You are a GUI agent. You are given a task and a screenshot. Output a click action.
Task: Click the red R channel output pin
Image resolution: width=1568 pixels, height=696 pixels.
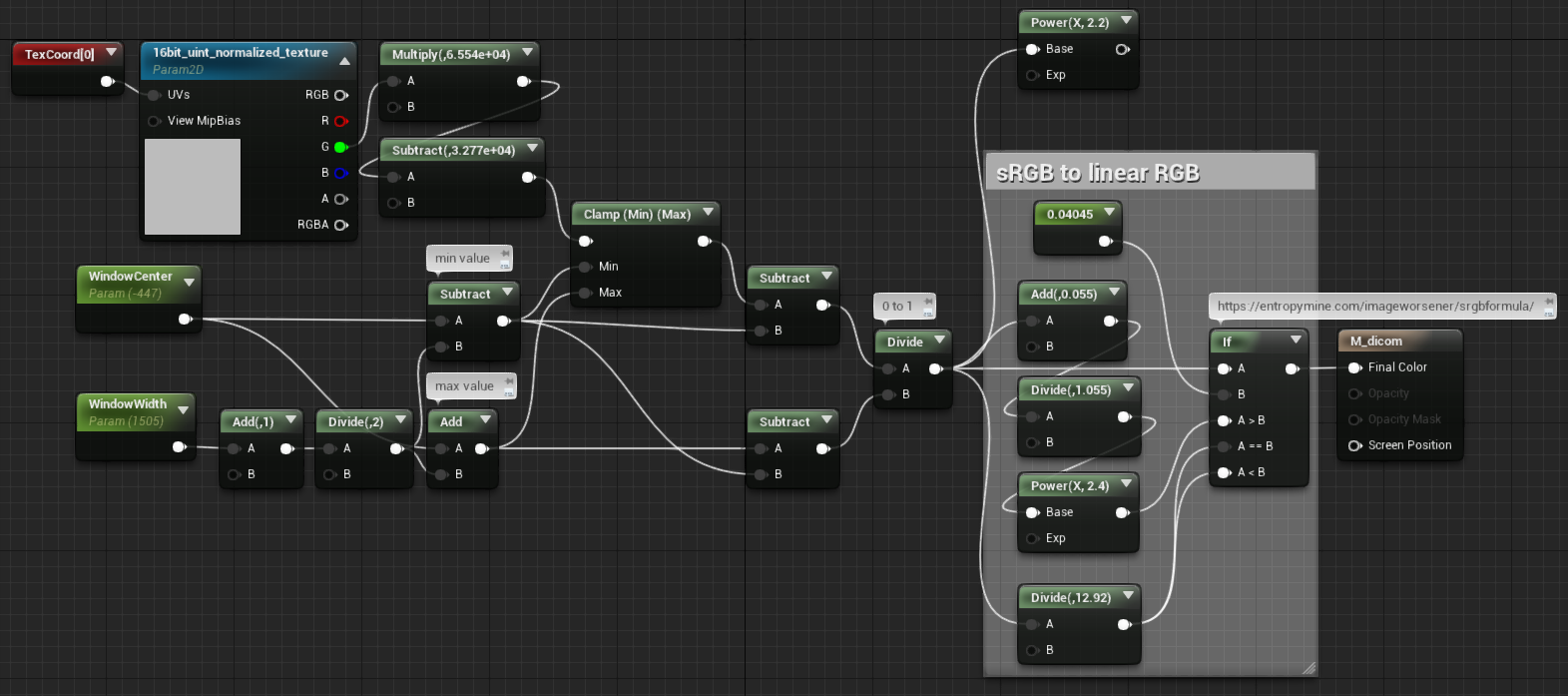click(341, 121)
